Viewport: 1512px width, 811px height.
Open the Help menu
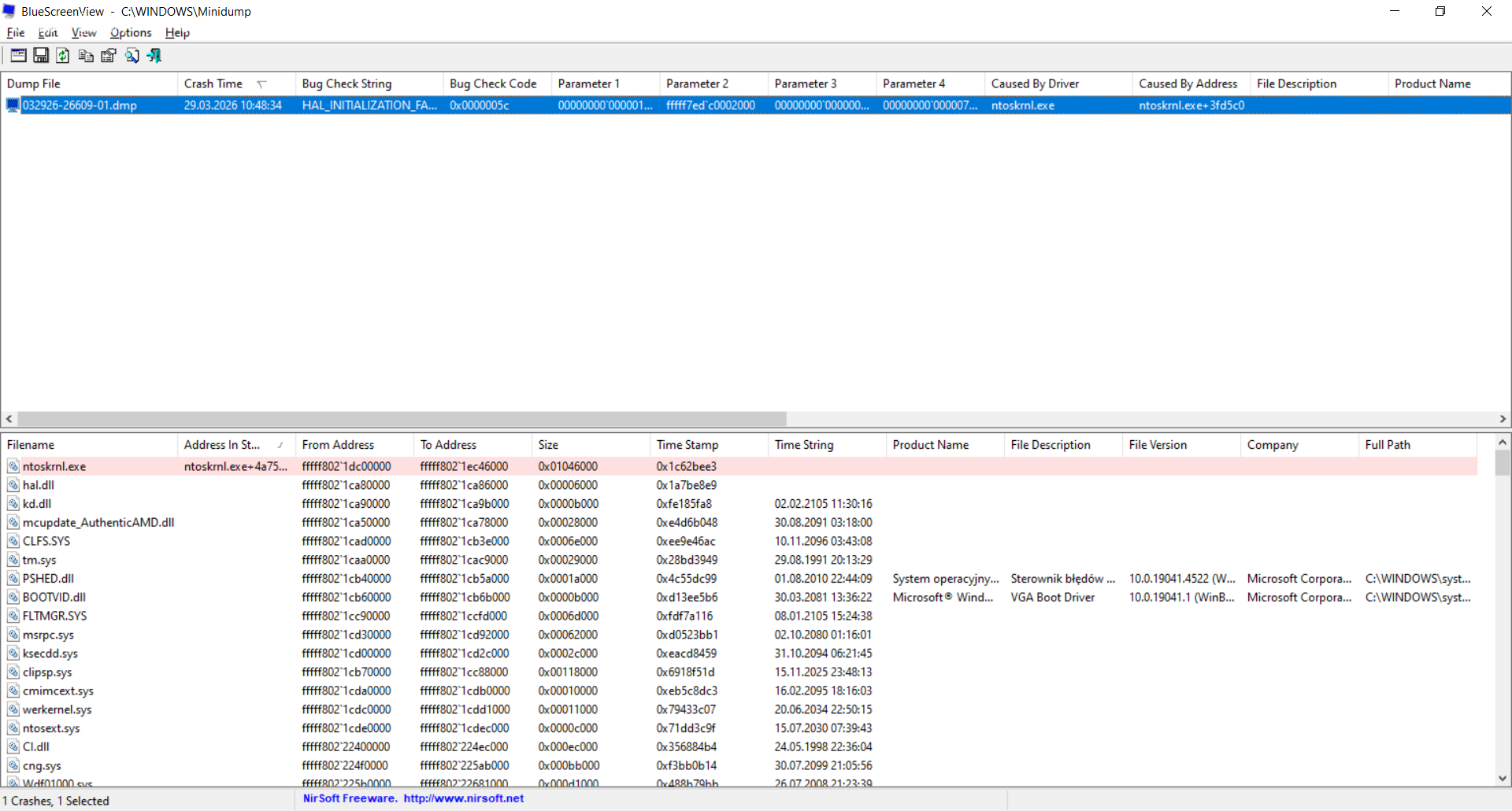(x=177, y=33)
